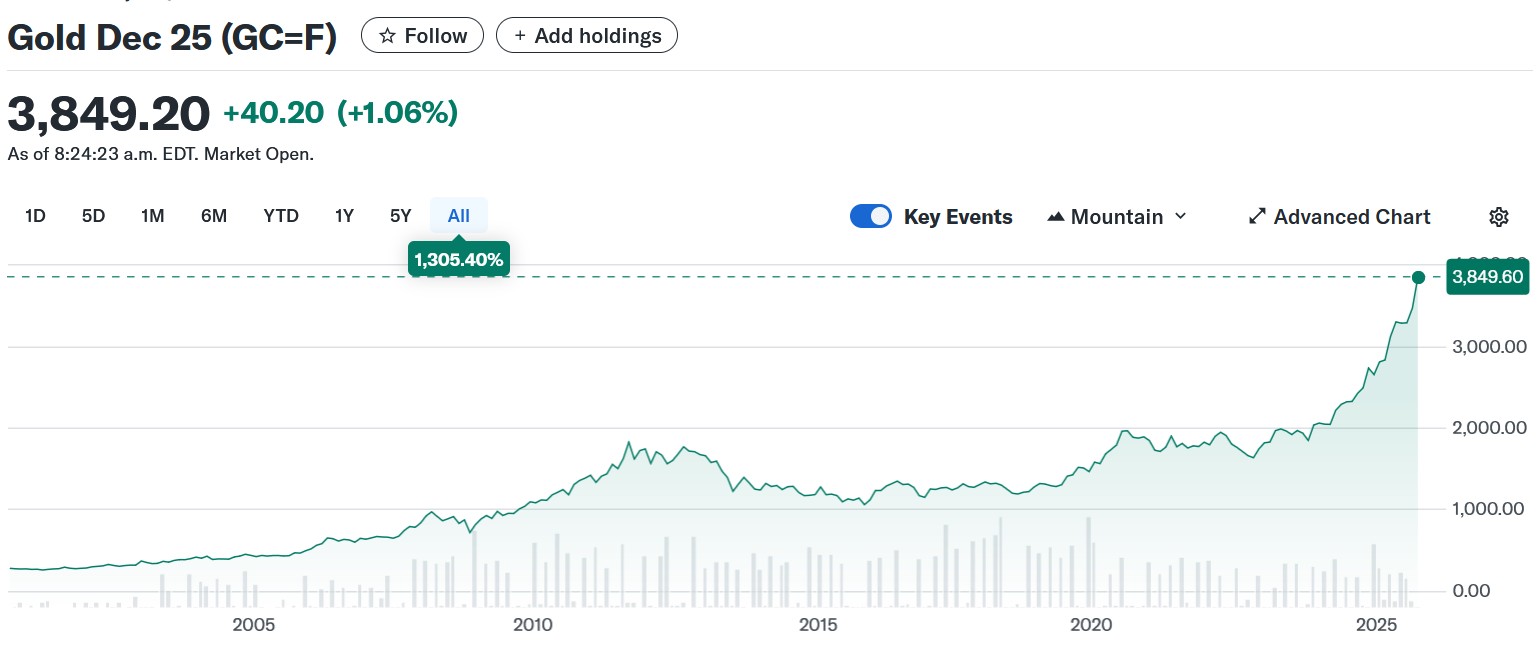Click the Mountain chart type icon
The height and width of the screenshot is (661, 1540).
click(1055, 217)
